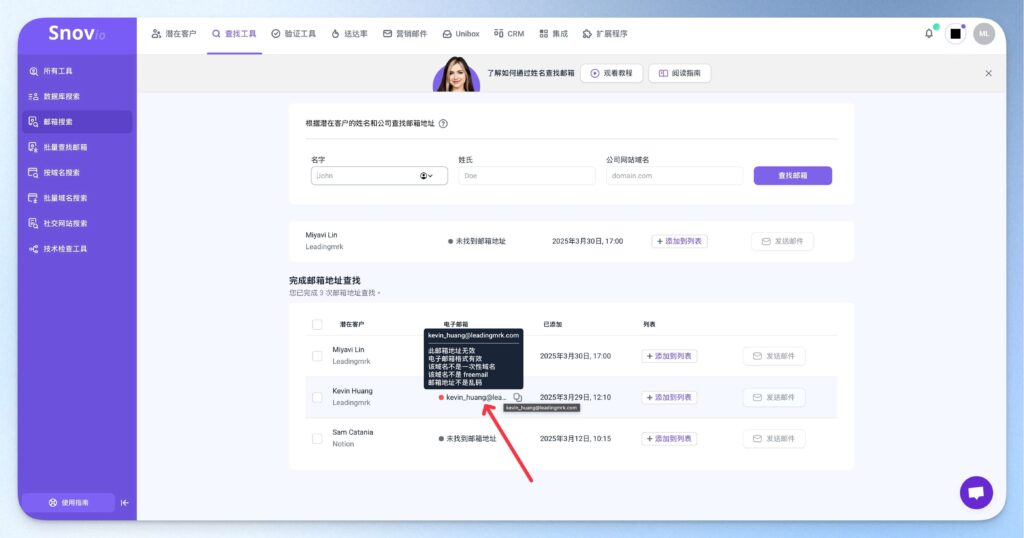Image resolution: width=1024 pixels, height=538 pixels.
Task: Click the Kevin Huang name
Action: [x=352, y=391]
